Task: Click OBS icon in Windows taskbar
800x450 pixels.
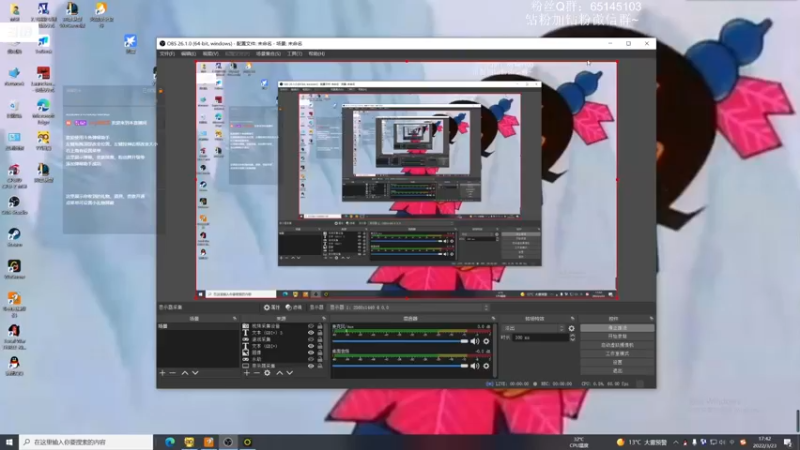Action: coord(228,442)
